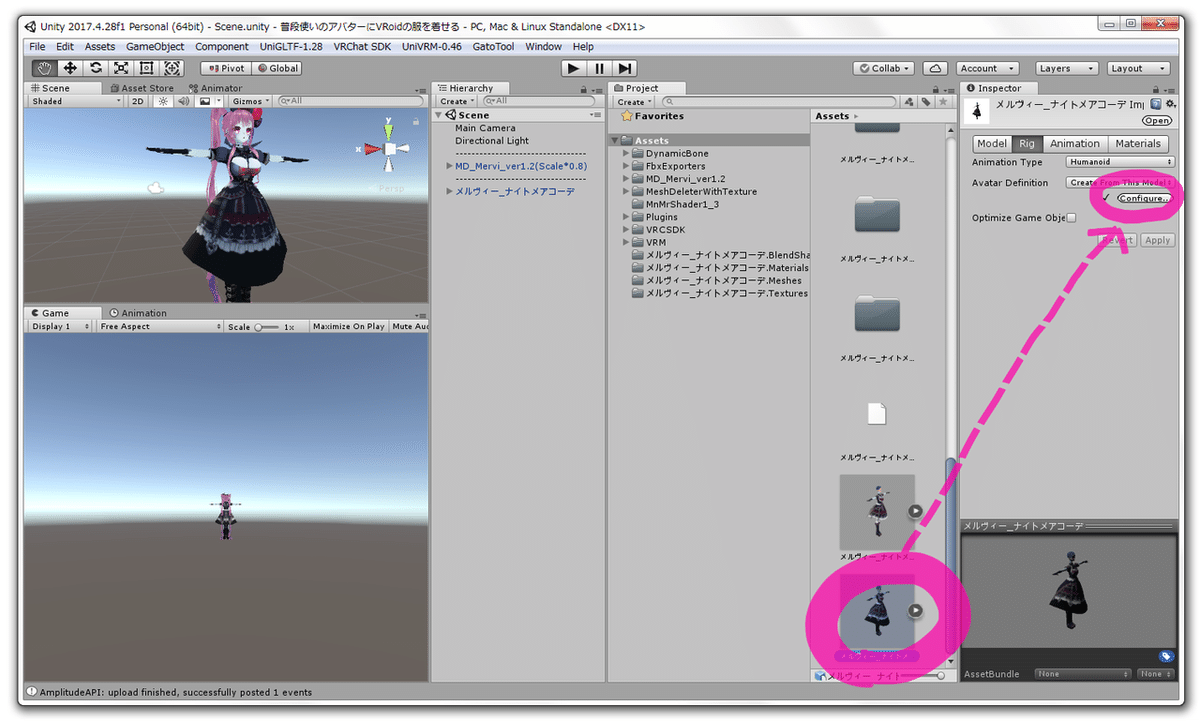Open the Free Aspect dropdown
1200x721 pixels.
click(x=160, y=327)
